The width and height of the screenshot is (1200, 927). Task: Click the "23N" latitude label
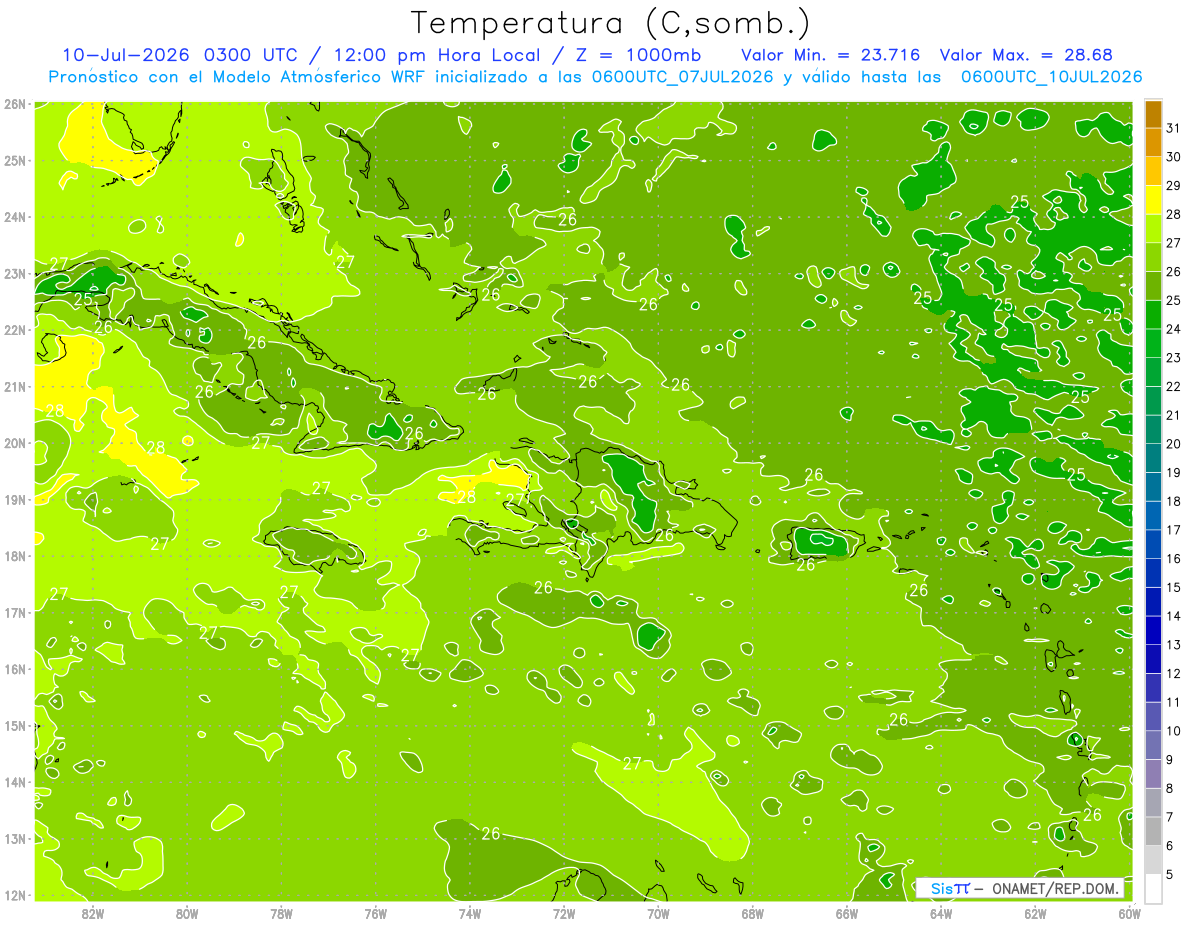(15, 274)
